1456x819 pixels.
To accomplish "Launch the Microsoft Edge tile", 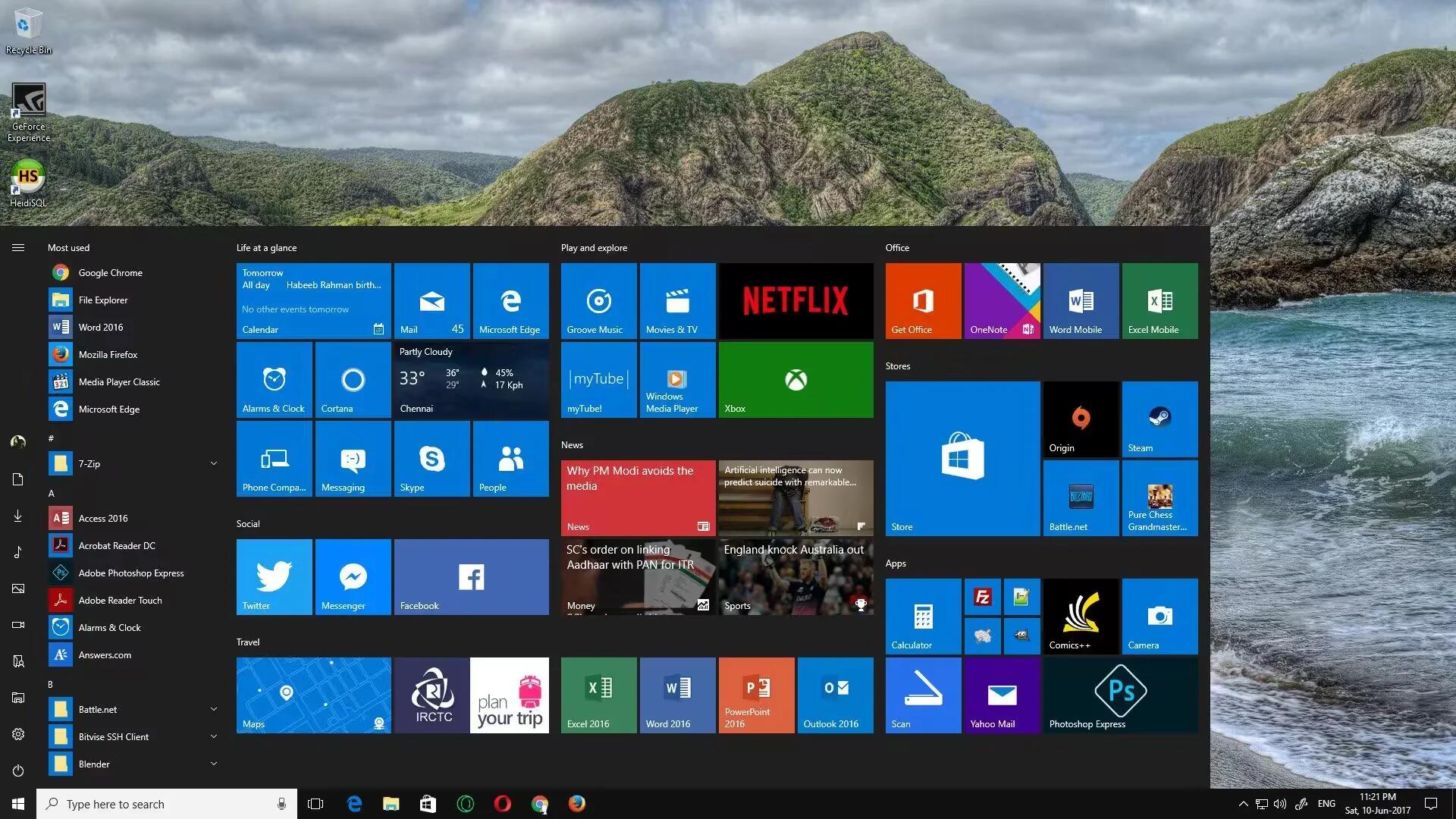I will [x=510, y=300].
